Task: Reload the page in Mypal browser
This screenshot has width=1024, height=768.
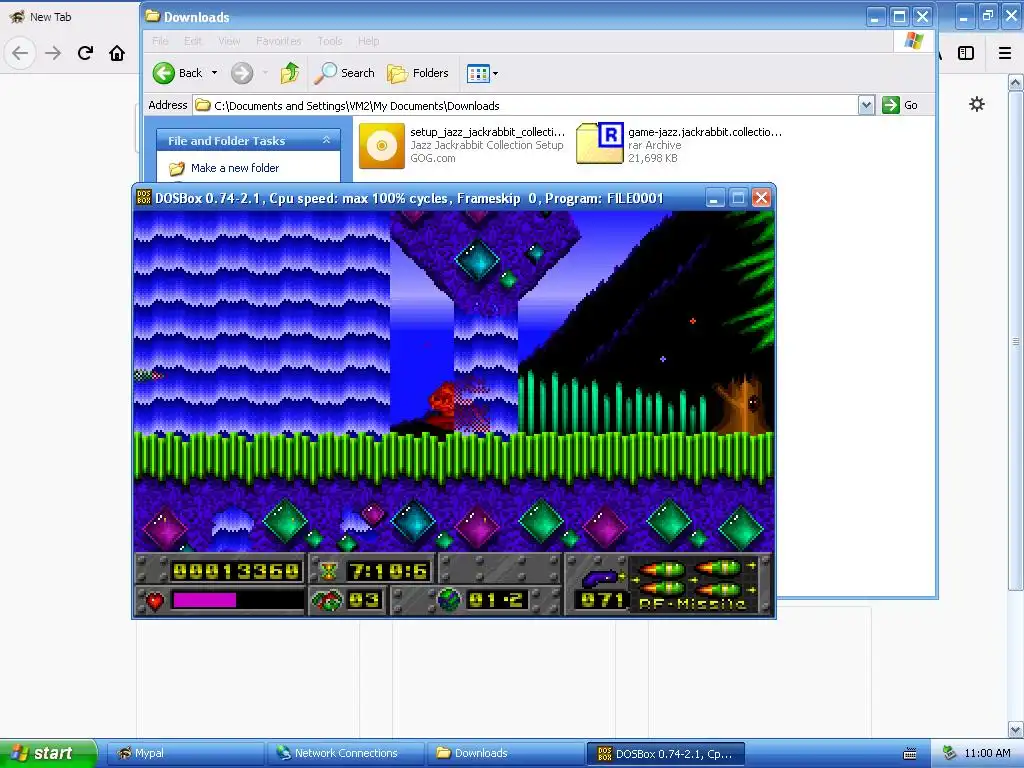Action: [85, 53]
